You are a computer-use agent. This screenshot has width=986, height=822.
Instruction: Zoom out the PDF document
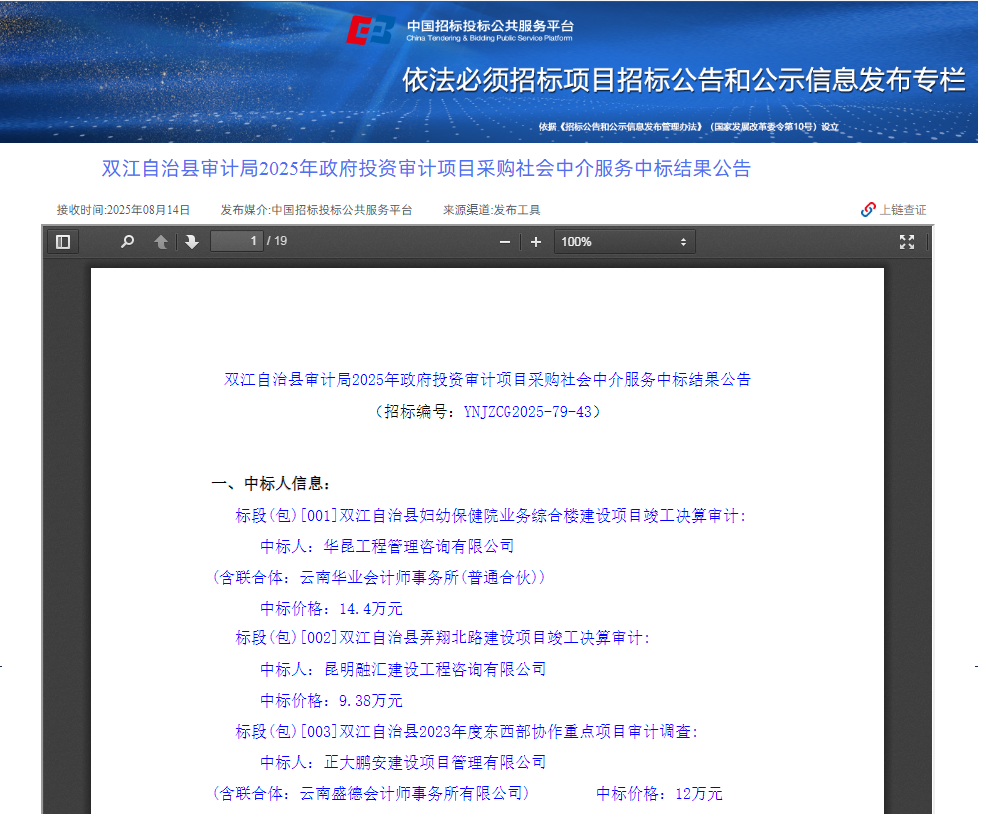505,242
